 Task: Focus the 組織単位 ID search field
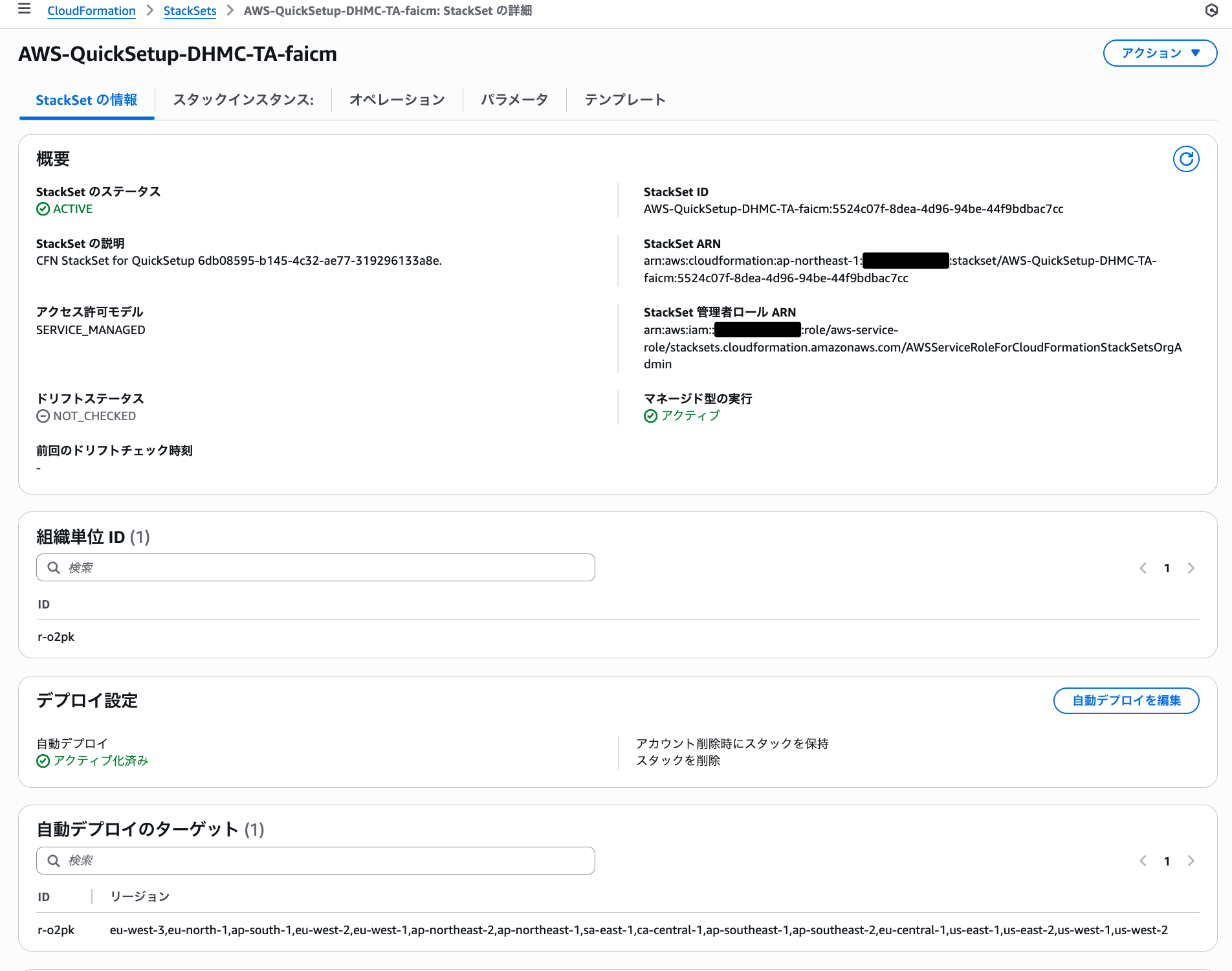click(x=316, y=568)
